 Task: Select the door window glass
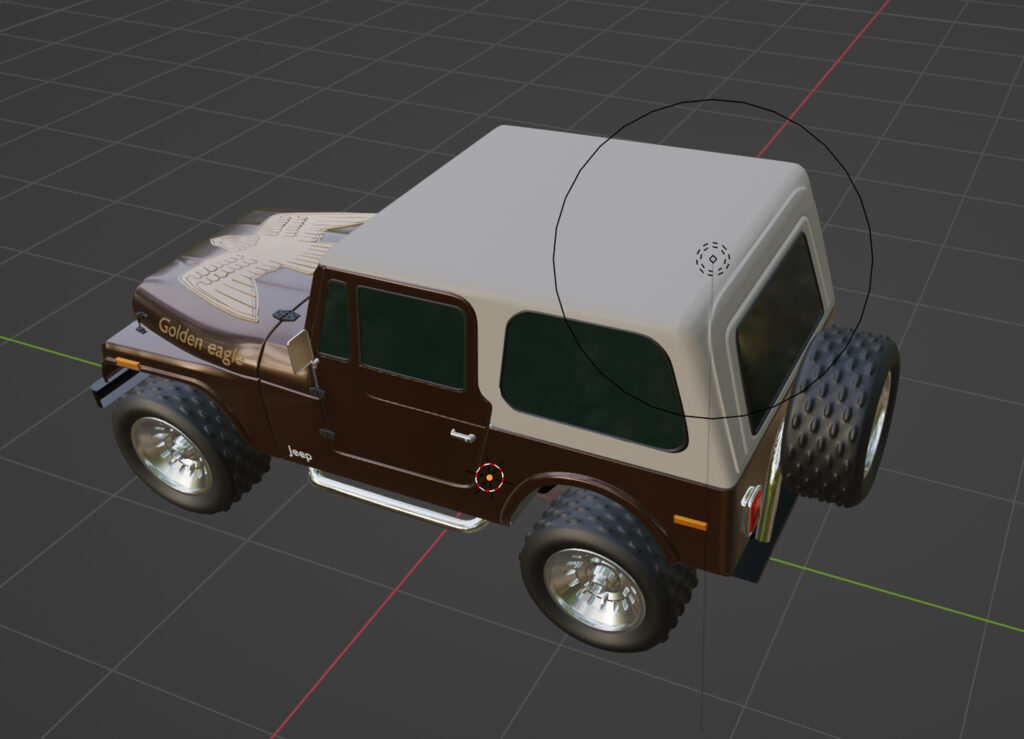coord(411,338)
